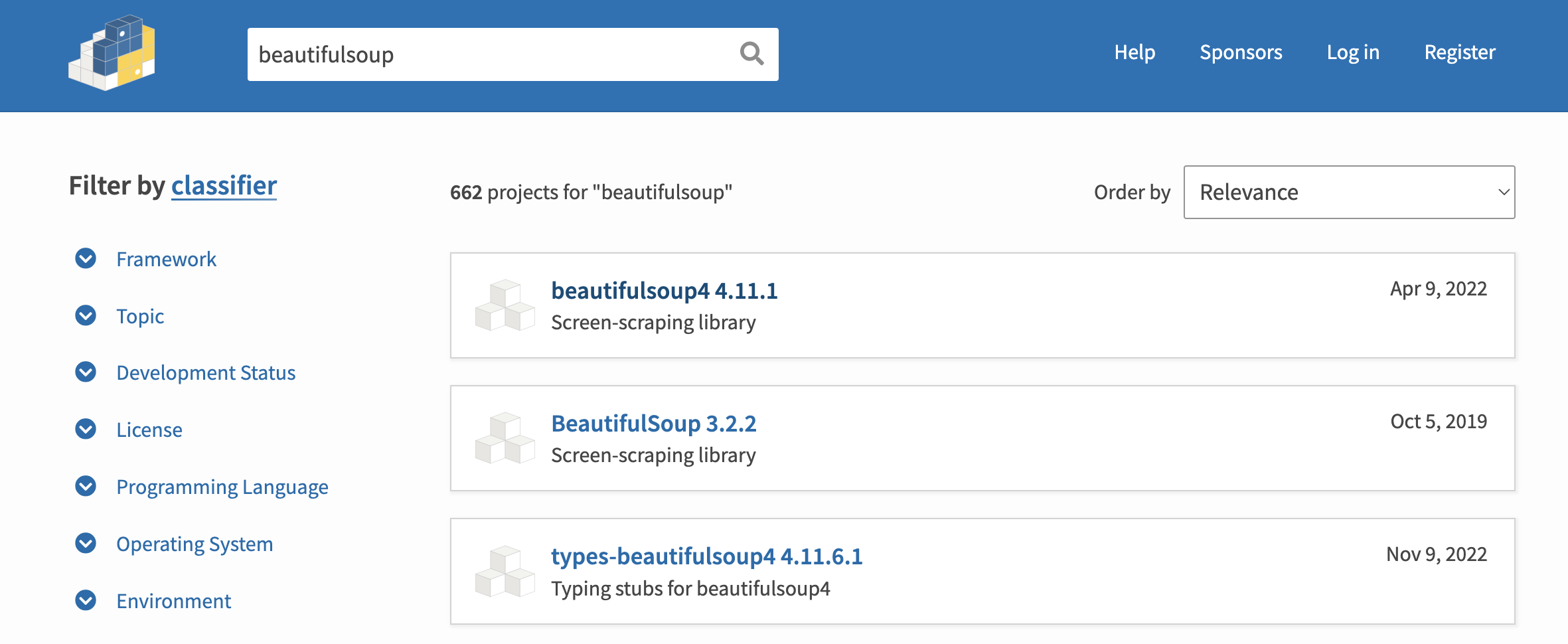Open the types-beautifulsoup4 4.11.6.1 project
The width and height of the screenshot is (1568, 644).
click(706, 556)
